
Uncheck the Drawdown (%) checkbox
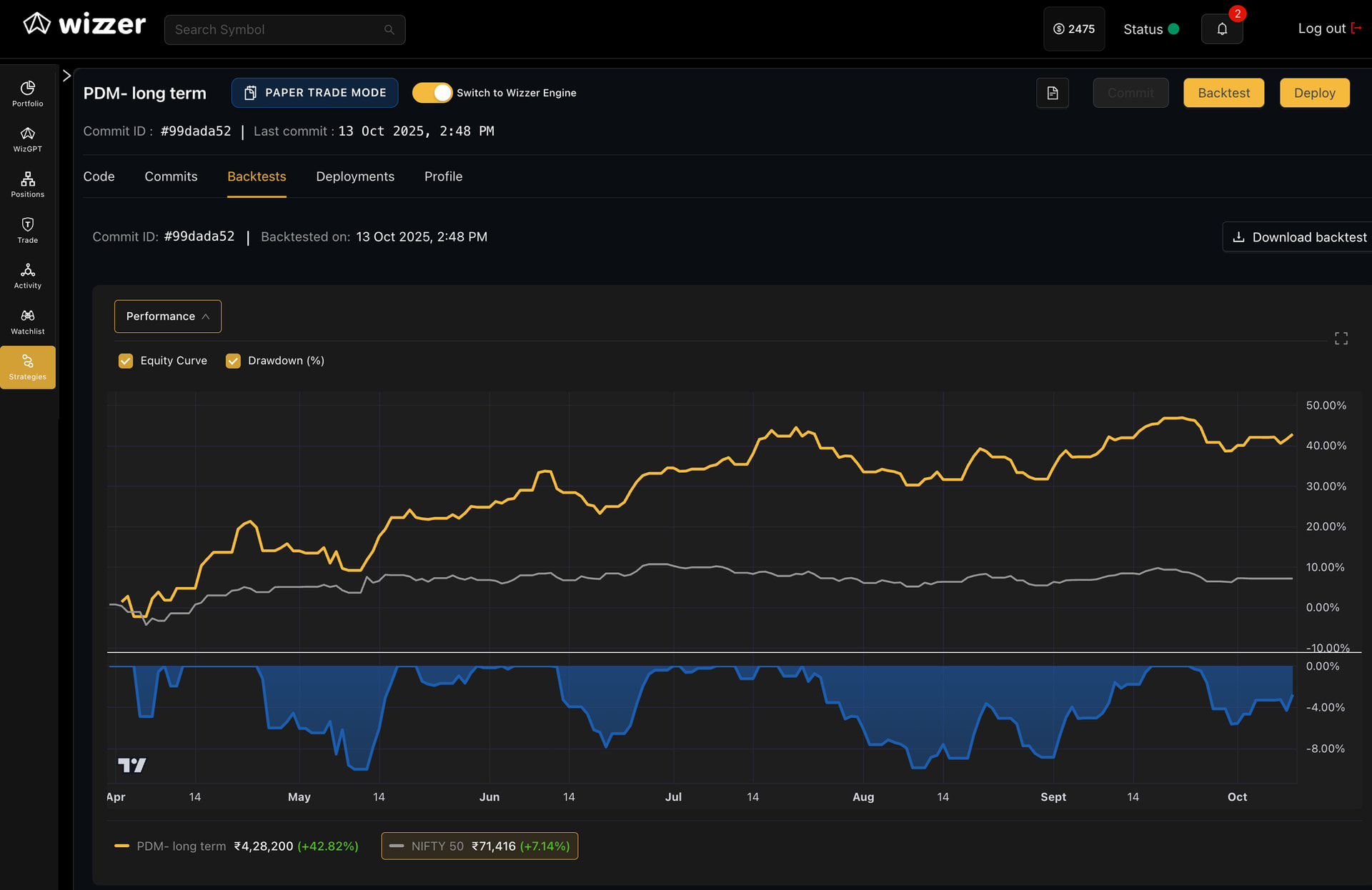[x=233, y=361]
